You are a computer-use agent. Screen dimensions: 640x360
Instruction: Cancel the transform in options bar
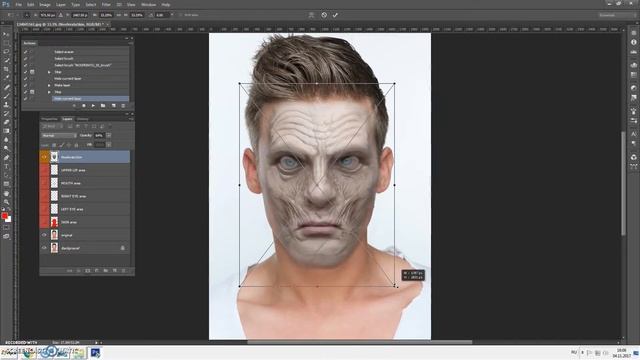point(324,15)
